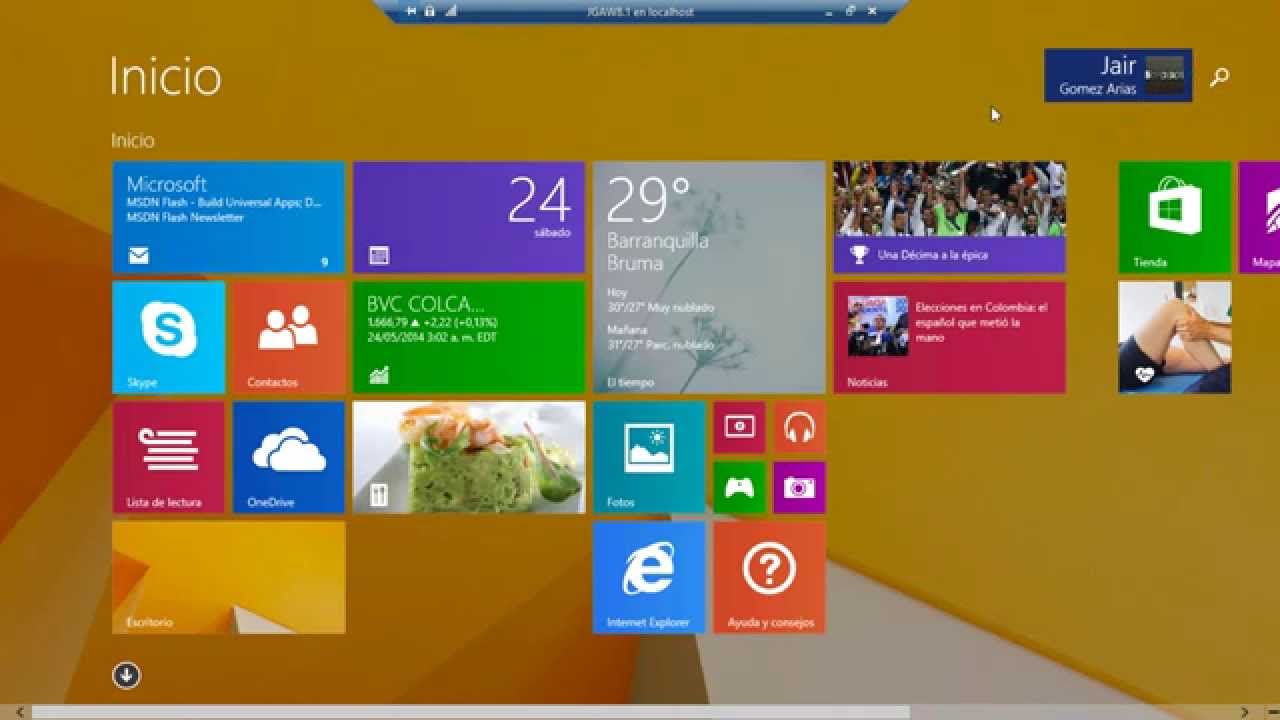
Task: Click the lock icon on the connection bar
Action: click(x=430, y=11)
